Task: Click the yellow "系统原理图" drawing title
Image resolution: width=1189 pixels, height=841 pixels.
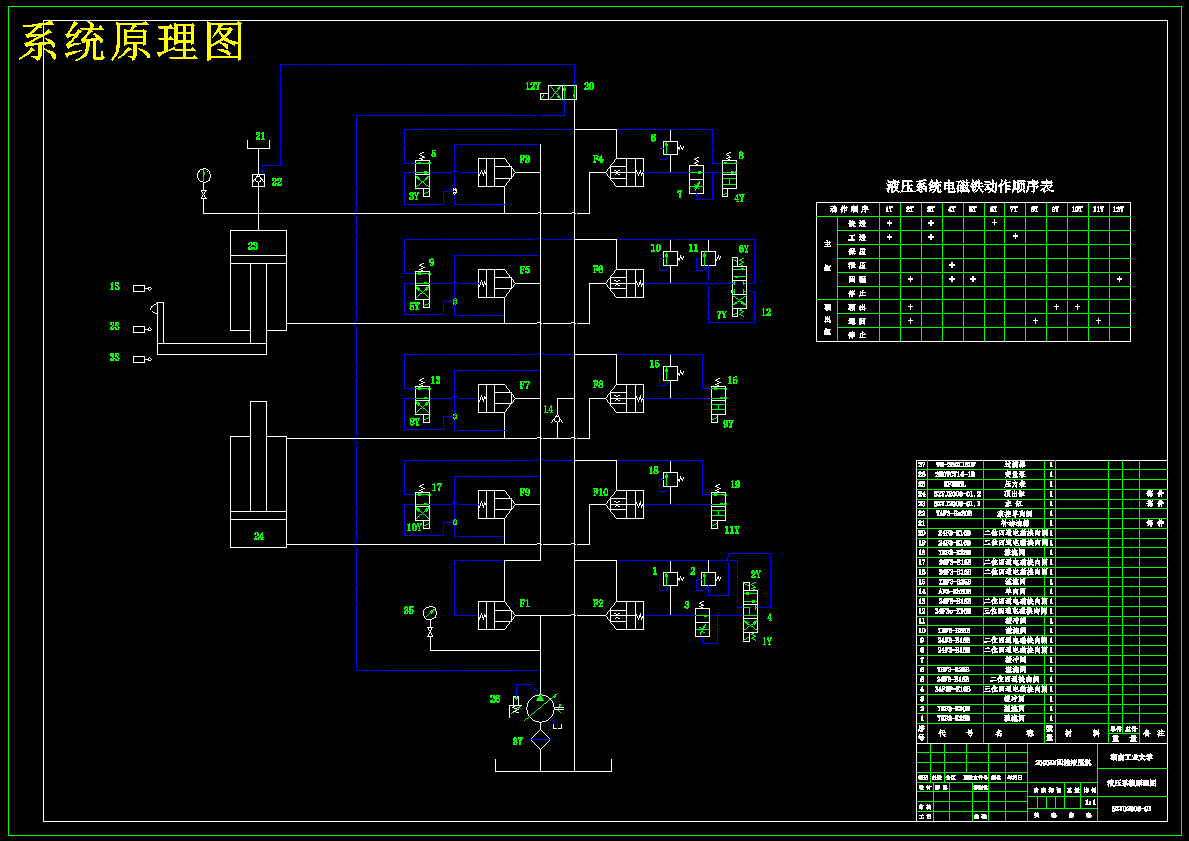Action: (130, 42)
